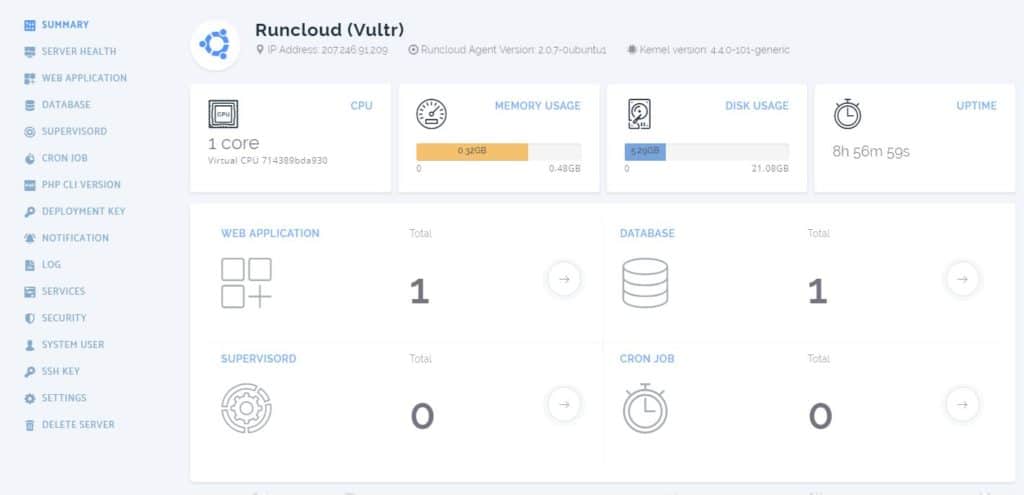Open the Server Health menu item
Image resolution: width=1024 pixels, height=495 pixels.
pyautogui.click(x=79, y=52)
